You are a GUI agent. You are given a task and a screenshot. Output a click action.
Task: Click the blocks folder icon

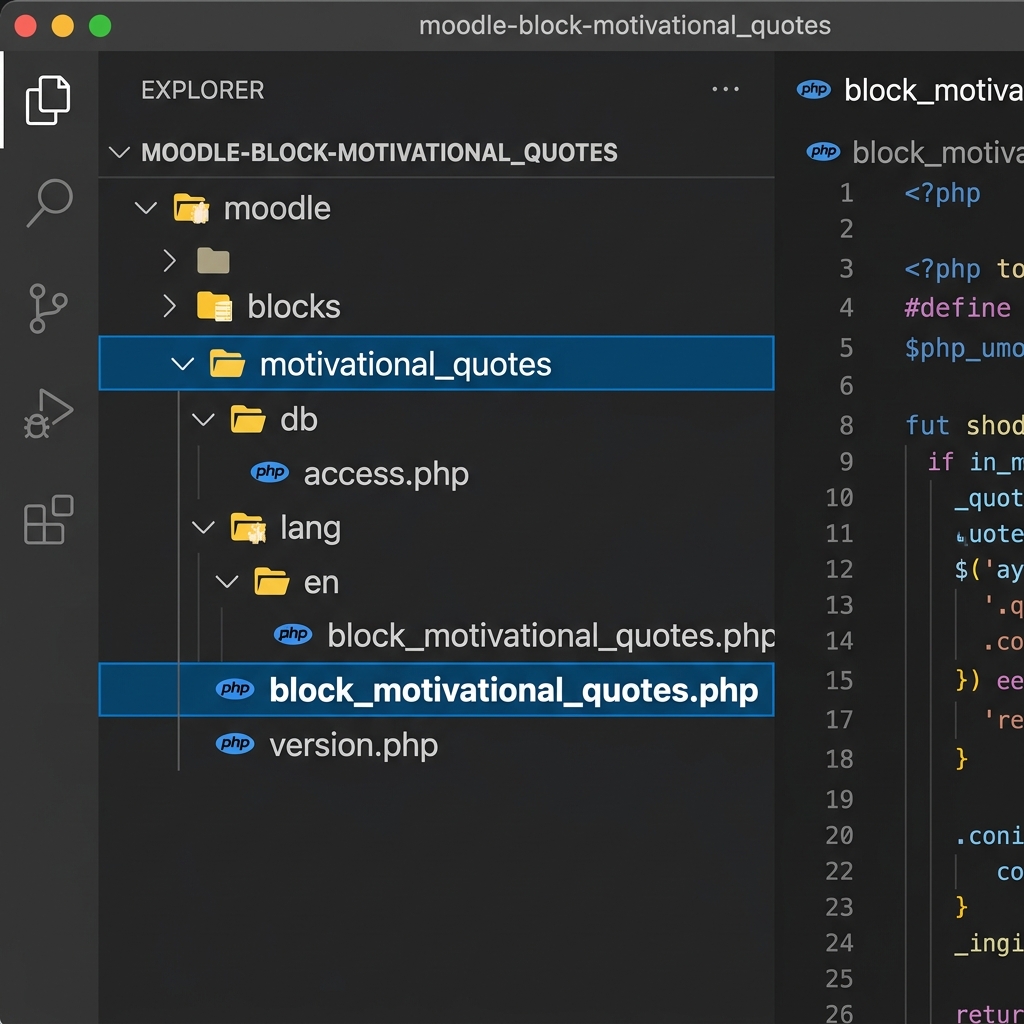214,306
